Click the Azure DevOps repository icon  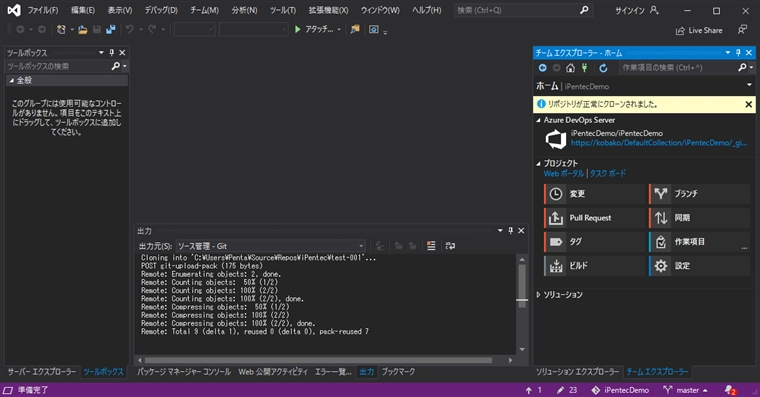[x=556, y=140]
